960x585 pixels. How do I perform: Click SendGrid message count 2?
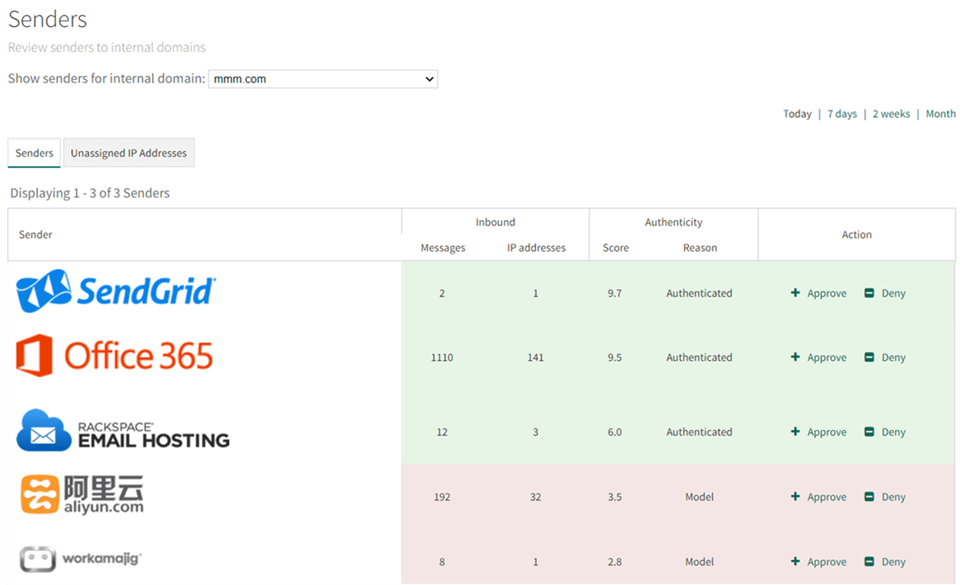pos(442,293)
